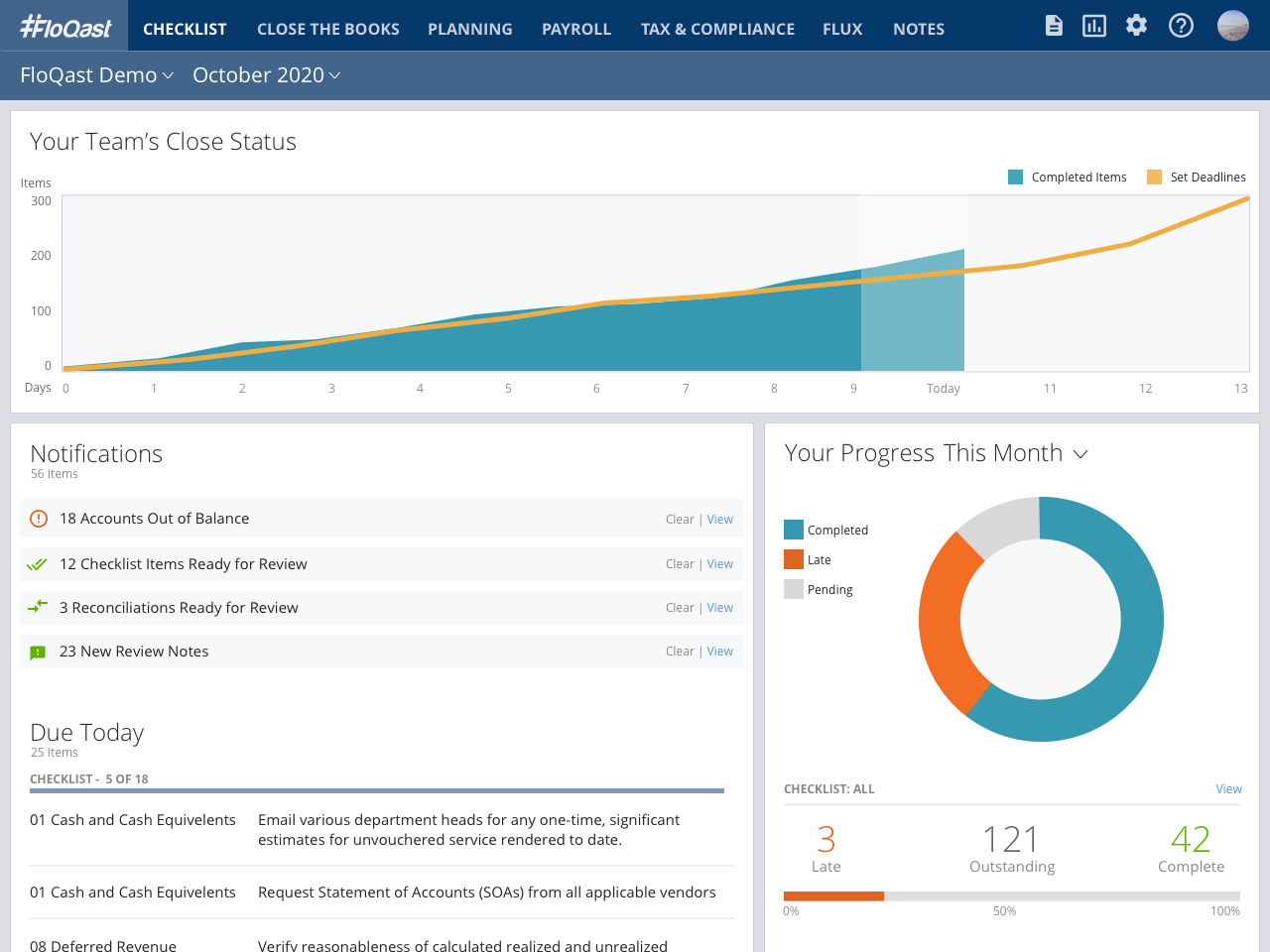
Task: Click the Pending gray legend swatch
Action: (x=794, y=589)
